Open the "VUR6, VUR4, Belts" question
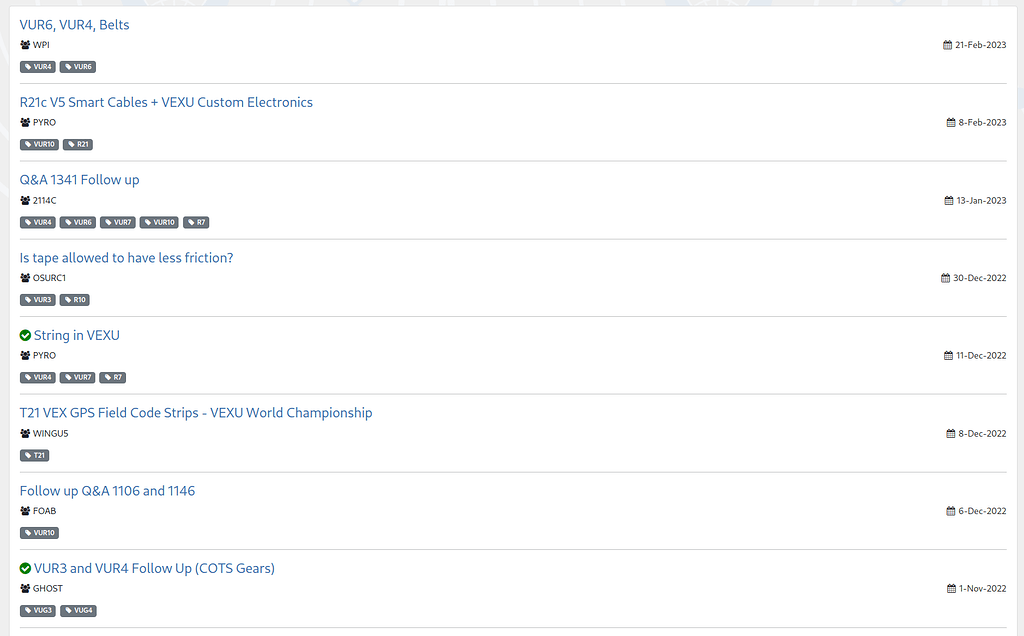Image resolution: width=1024 pixels, height=636 pixels. (74, 25)
